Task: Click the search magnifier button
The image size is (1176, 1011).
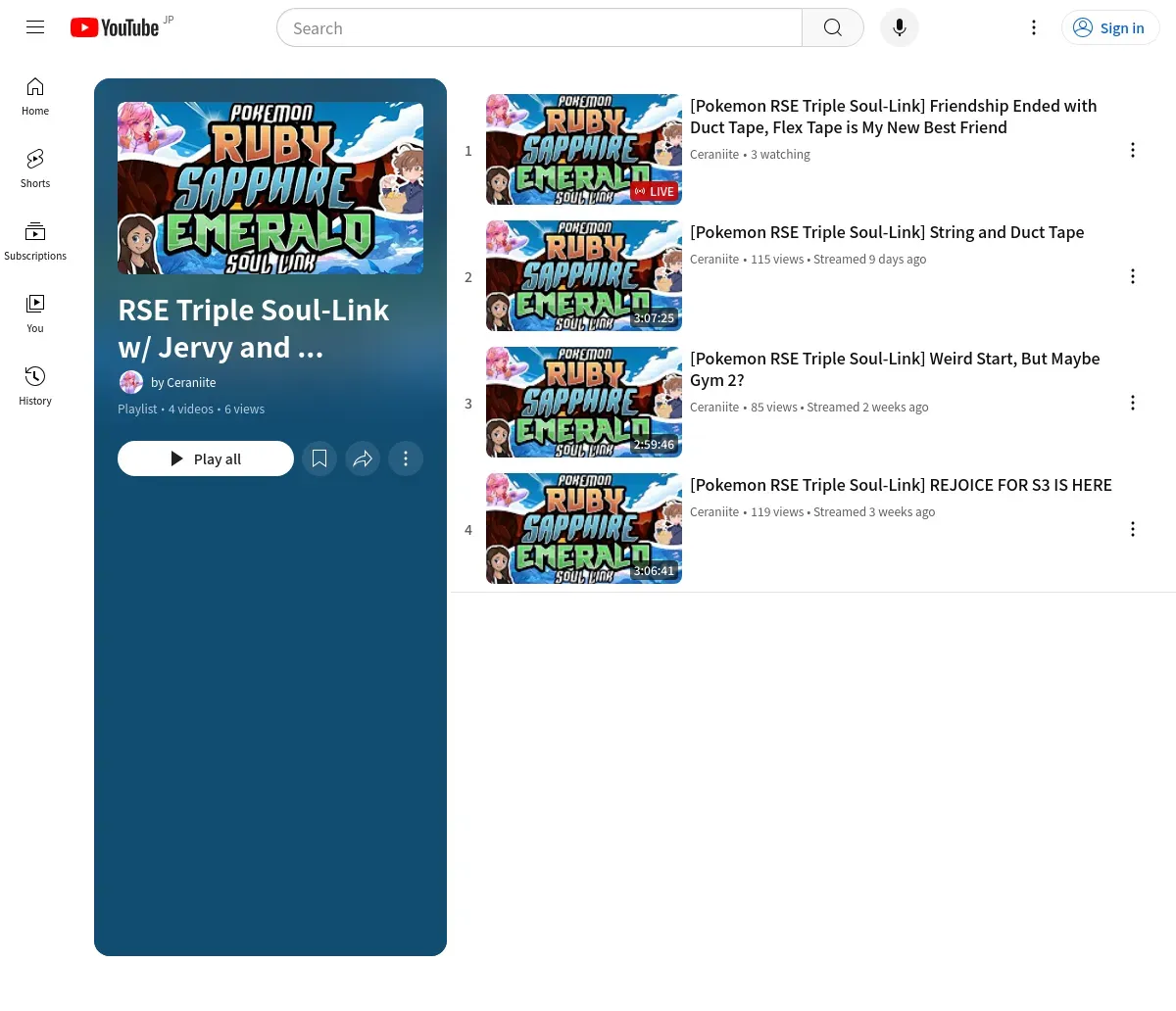Action: [x=833, y=27]
